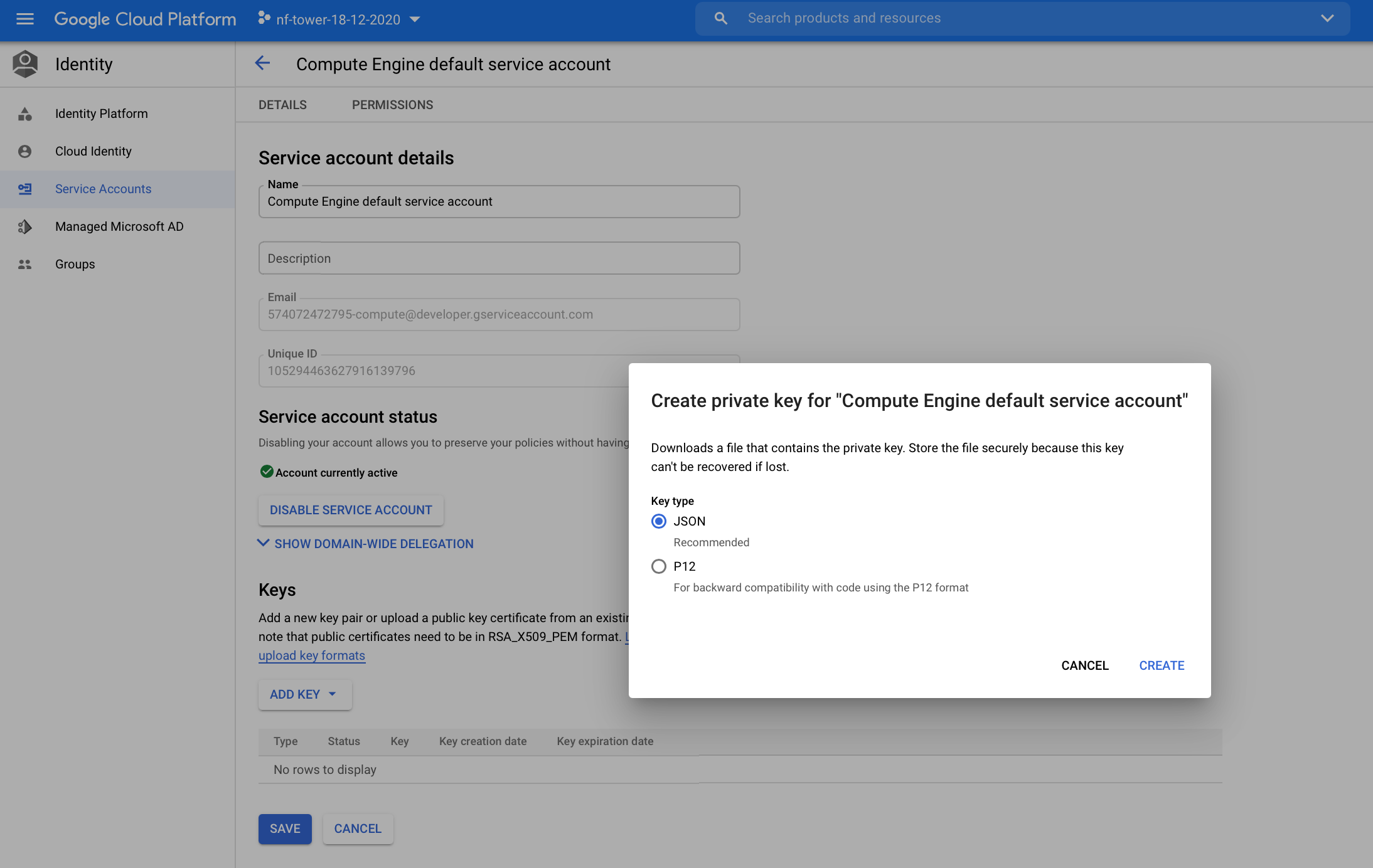
Task: Click the Identity shield icon
Action: pos(25,64)
